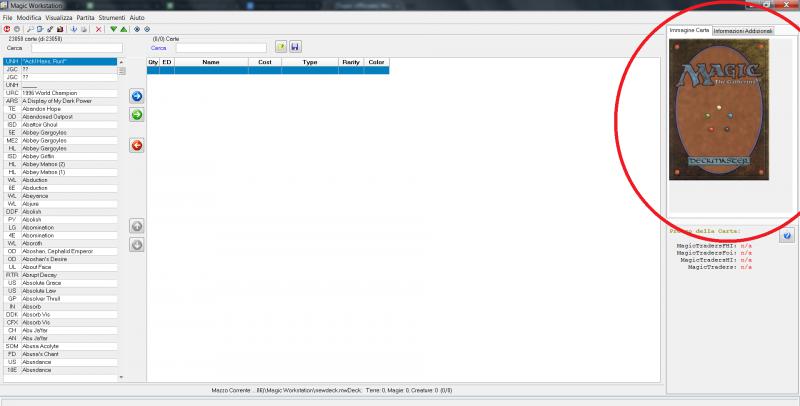
Task: Select the Immagine Carta tab
Action: coord(689,32)
